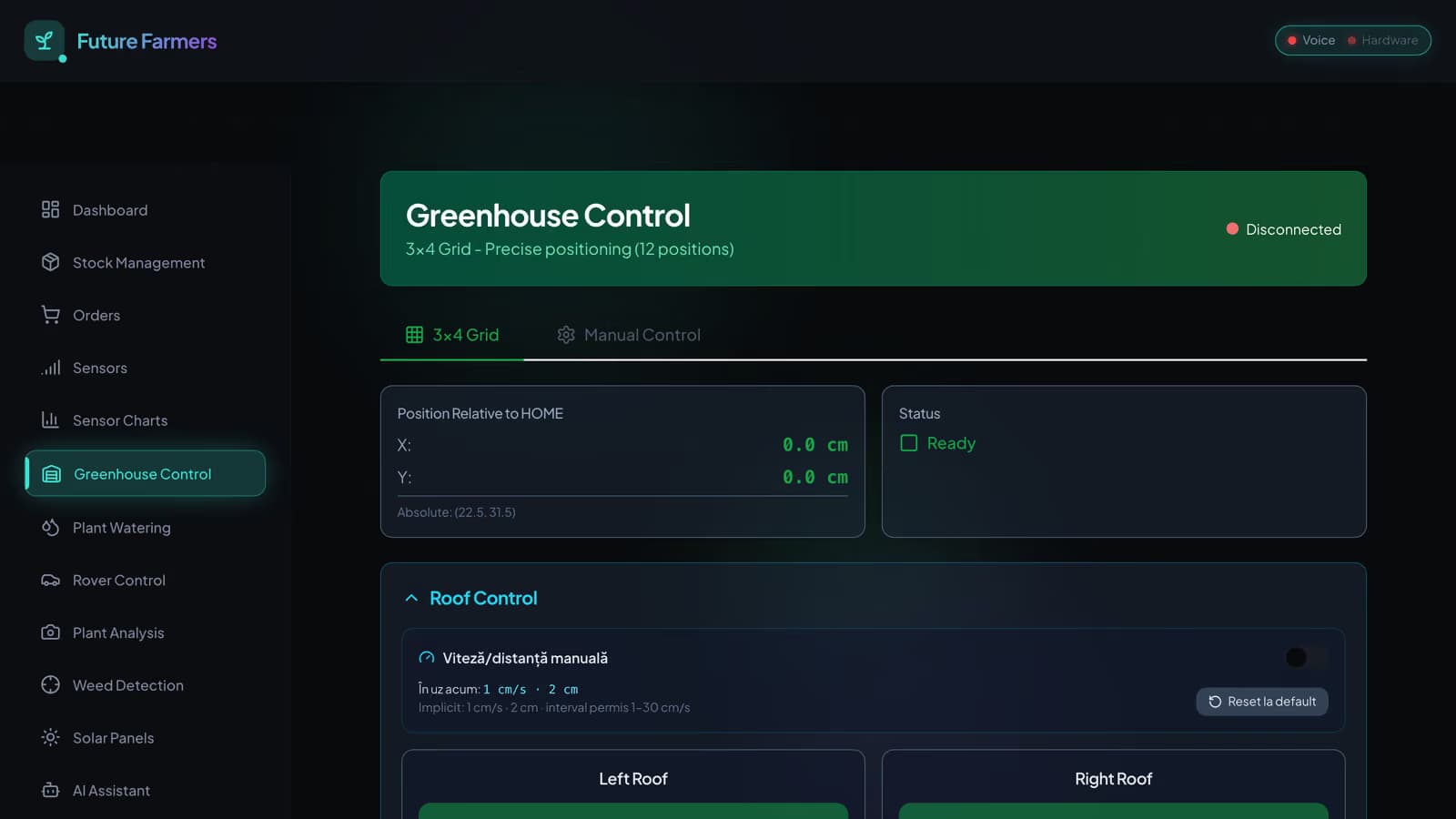Open Dashboard via its grid icon
The width and height of the screenshot is (1456, 819).
coord(50,210)
